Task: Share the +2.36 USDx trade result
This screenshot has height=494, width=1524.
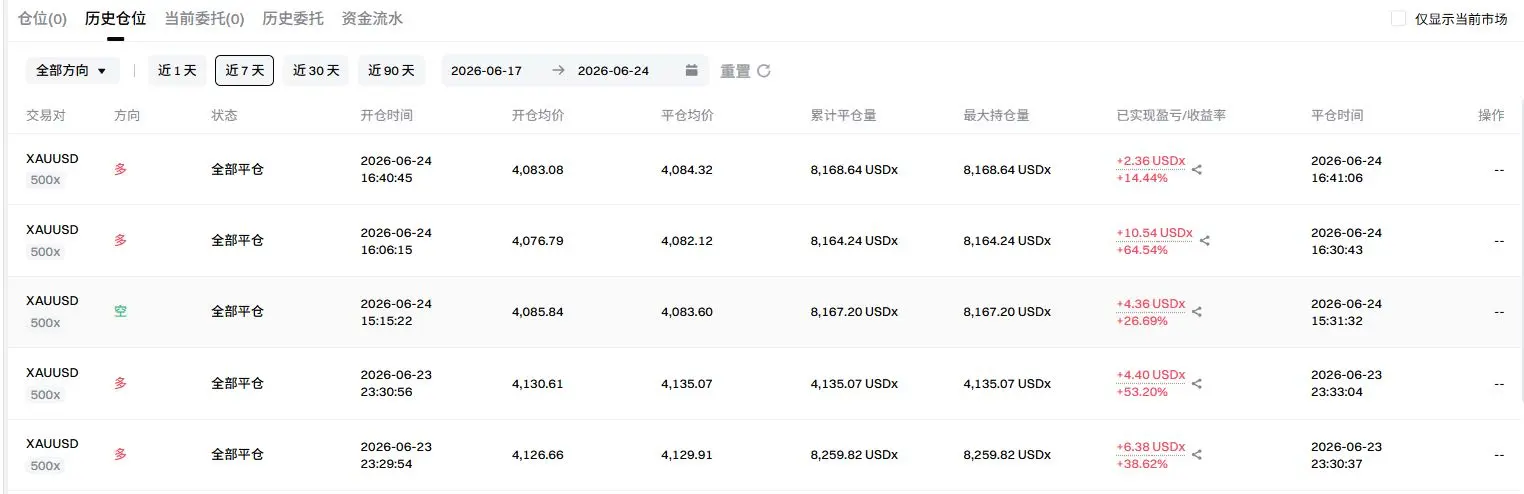Action: (x=1197, y=170)
